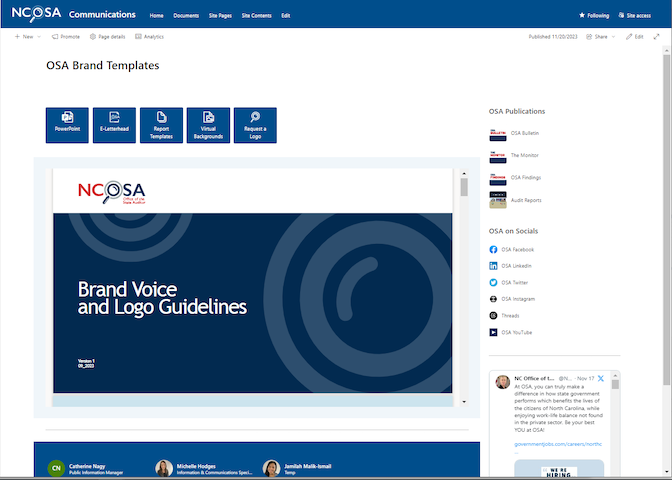Open the OSA Bulletin publication thumbnail
Viewport: 672px width, 480px height.
tap(498, 133)
